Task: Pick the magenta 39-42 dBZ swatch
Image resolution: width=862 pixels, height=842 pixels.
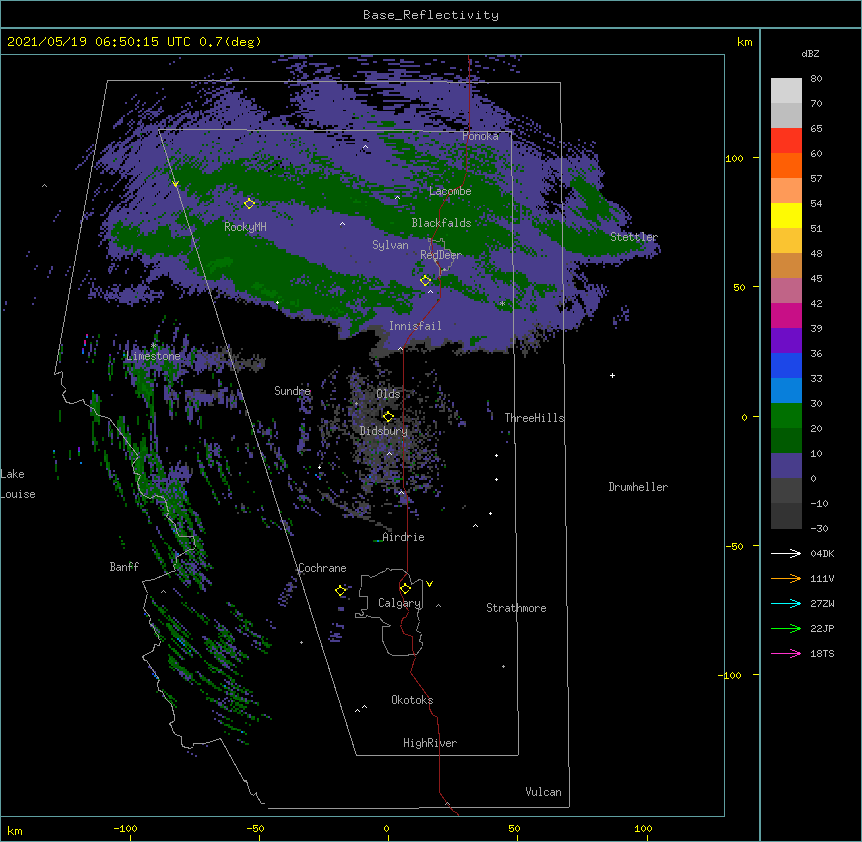Action: point(786,315)
